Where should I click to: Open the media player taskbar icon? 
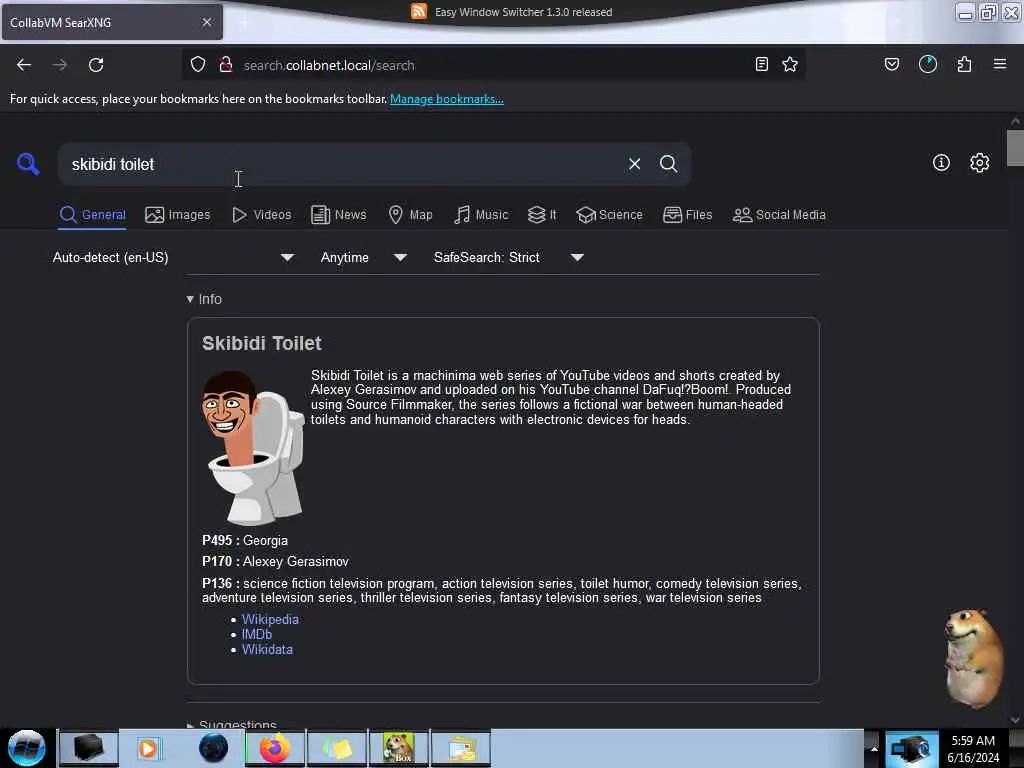click(x=148, y=748)
